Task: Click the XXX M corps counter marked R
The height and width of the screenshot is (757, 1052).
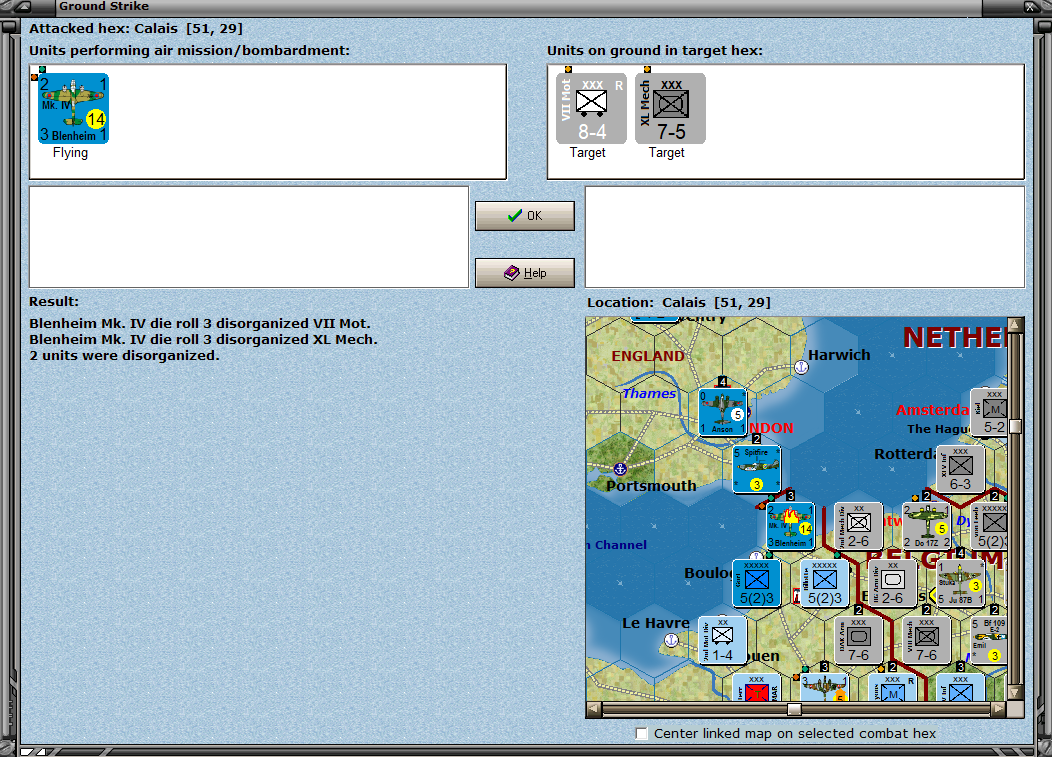Action: click(892, 688)
